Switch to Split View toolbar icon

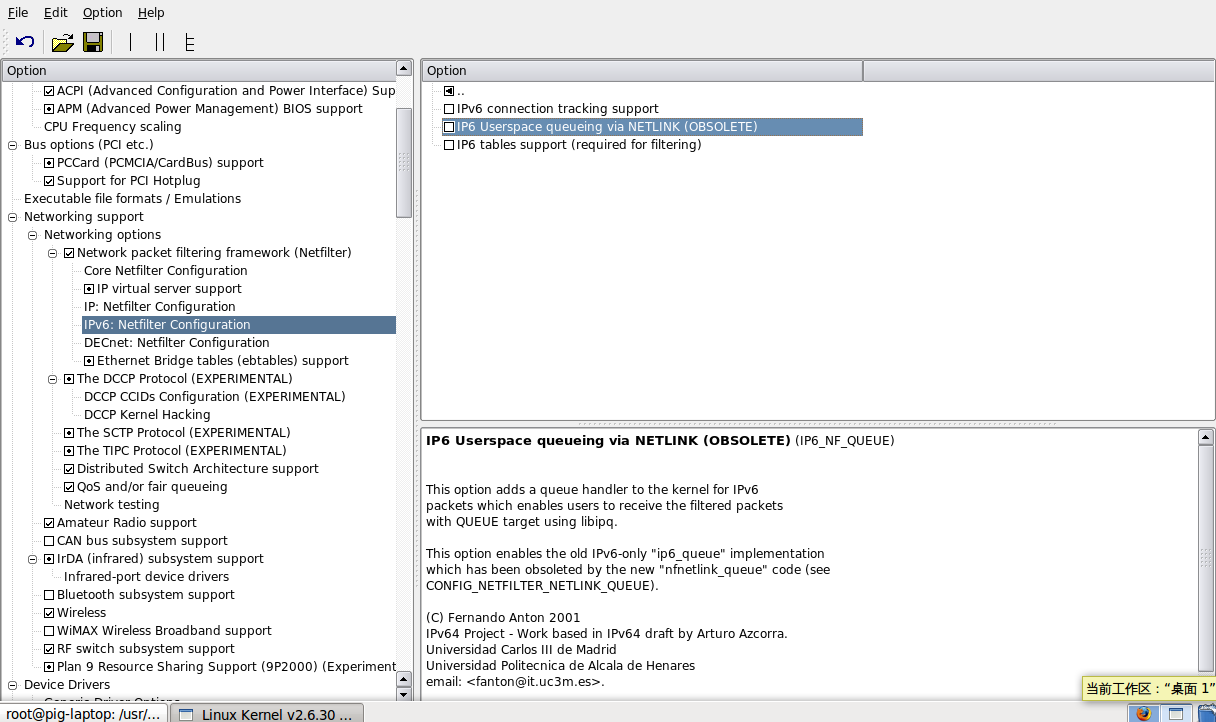tap(159, 42)
